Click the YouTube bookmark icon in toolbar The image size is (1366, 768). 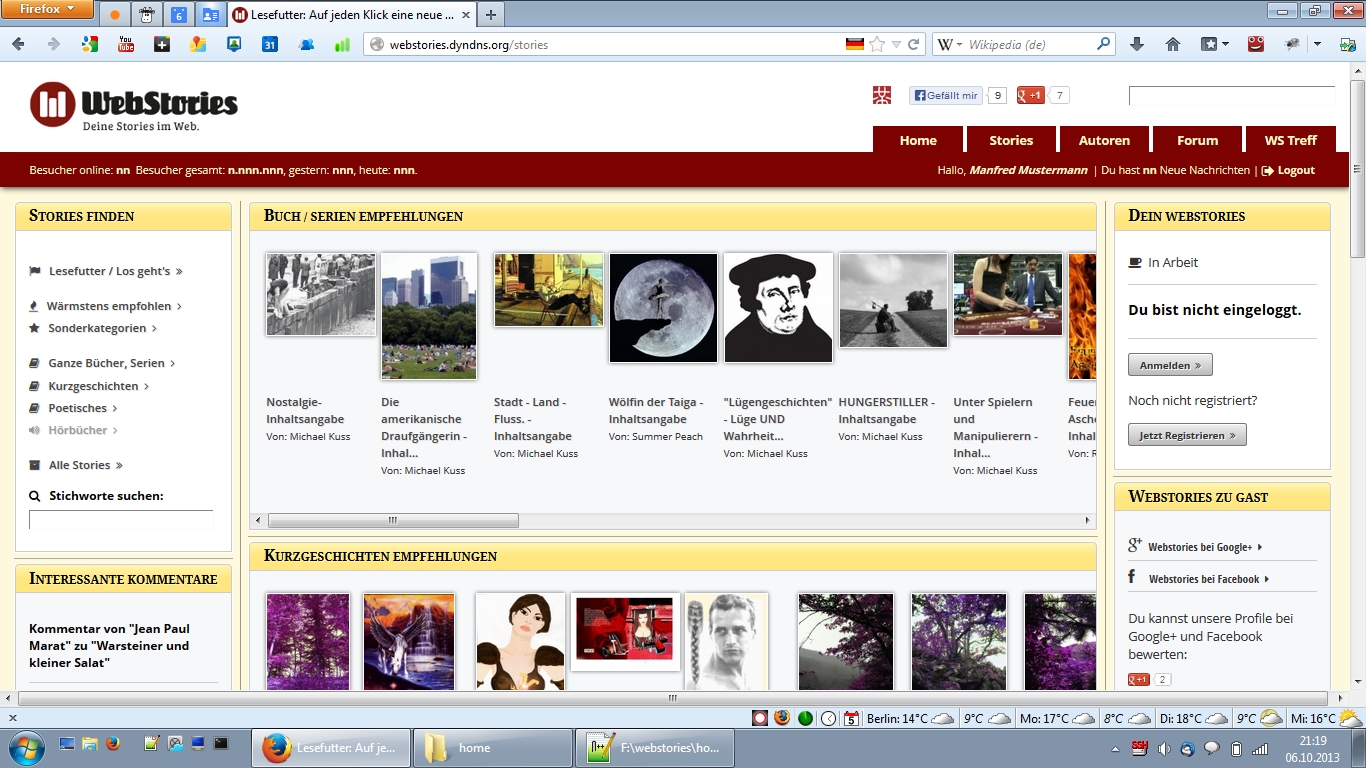point(126,44)
